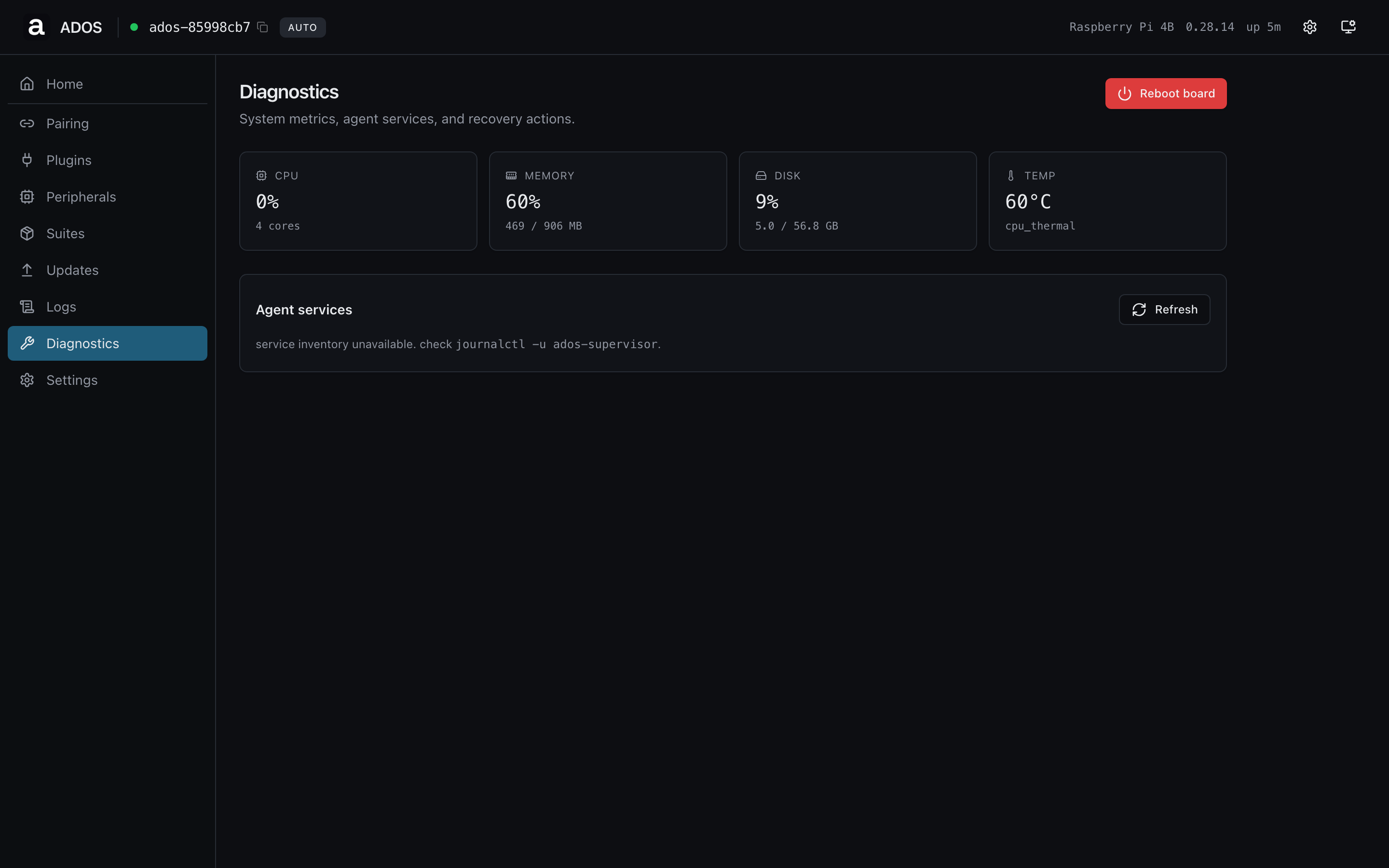This screenshot has width=1389, height=868.
Task: Click the Suites box icon
Action: tap(27, 234)
